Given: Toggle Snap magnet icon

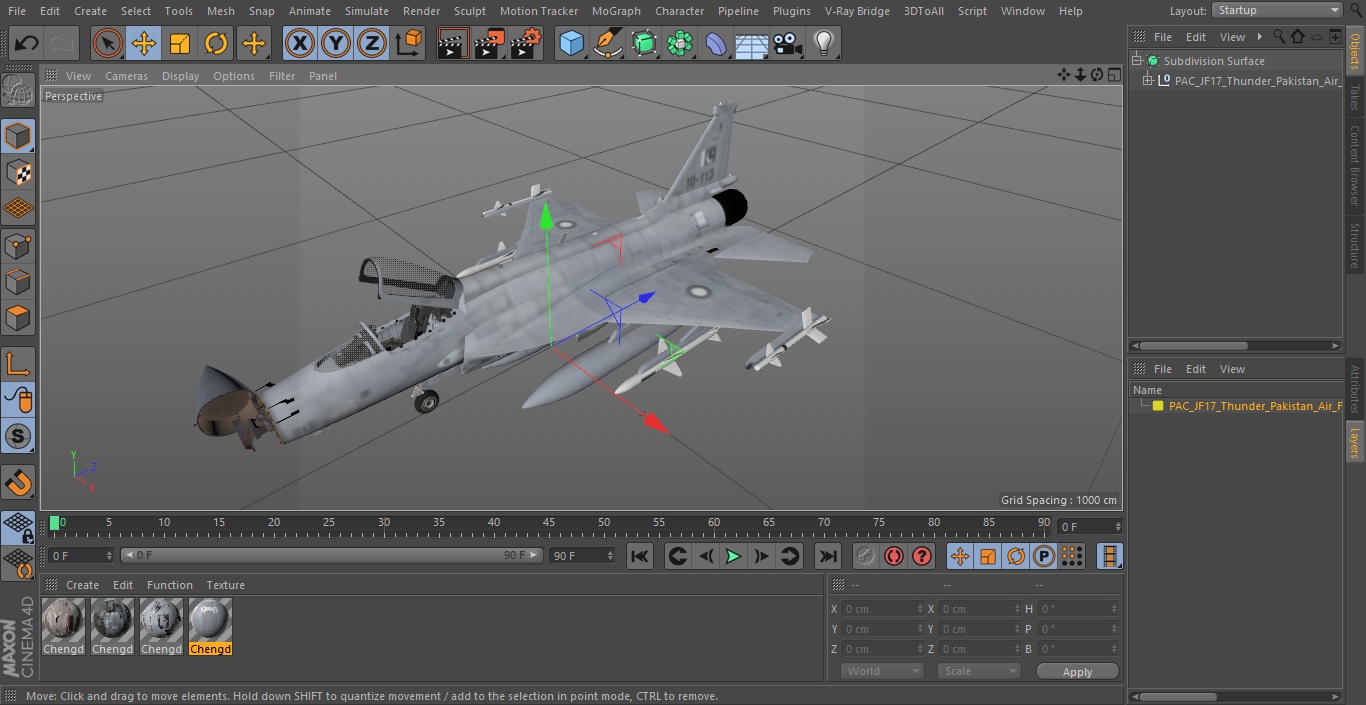Looking at the screenshot, I should pyautogui.click(x=18, y=483).
